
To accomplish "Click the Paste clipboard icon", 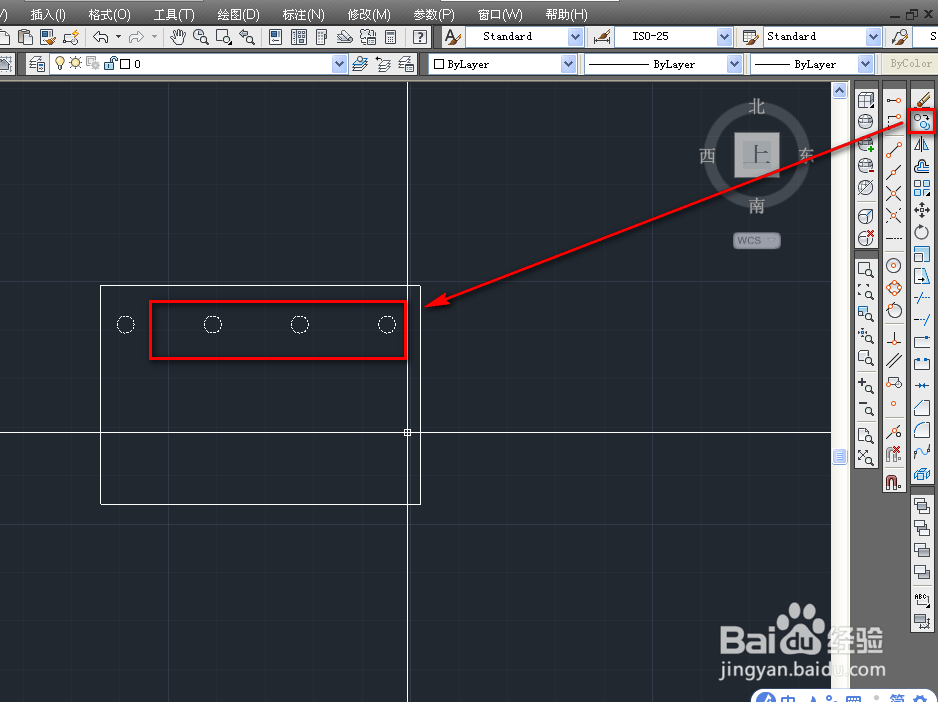I will tap(25, 37).
